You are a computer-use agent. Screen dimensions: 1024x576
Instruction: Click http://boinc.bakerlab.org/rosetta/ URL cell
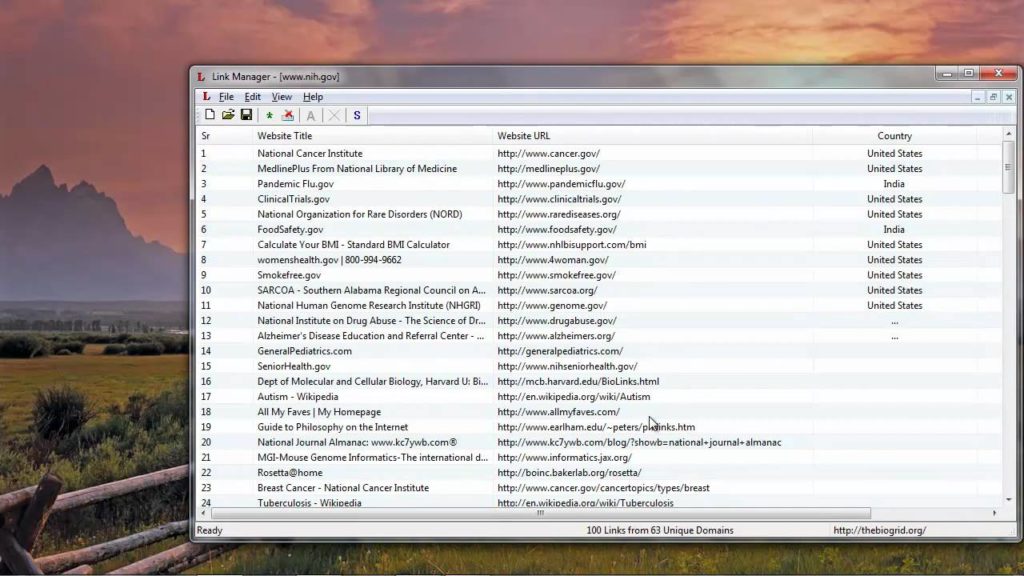tap(569, 473)
